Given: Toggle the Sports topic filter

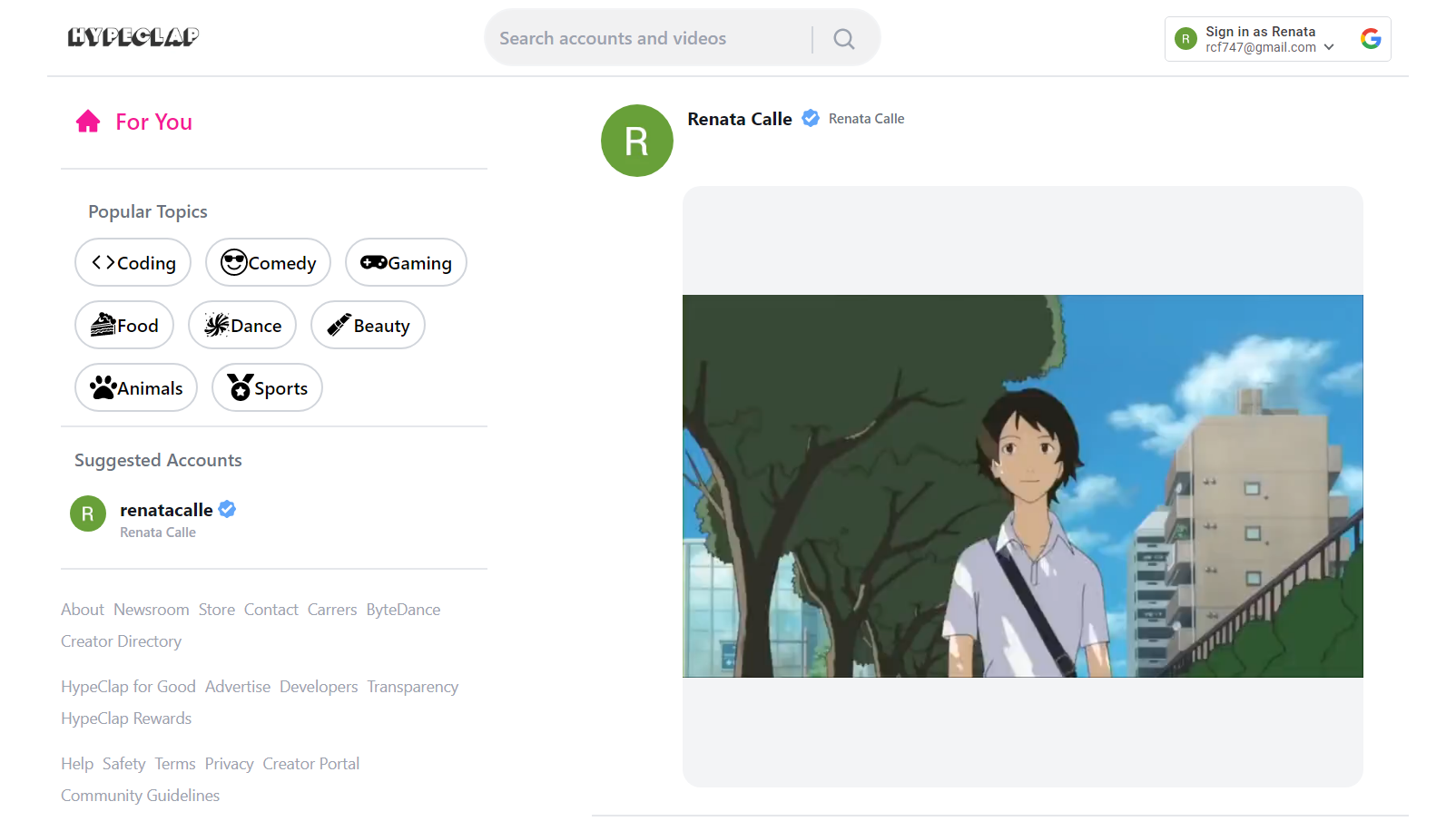Looking at the screenshot, I should point(267,387).
